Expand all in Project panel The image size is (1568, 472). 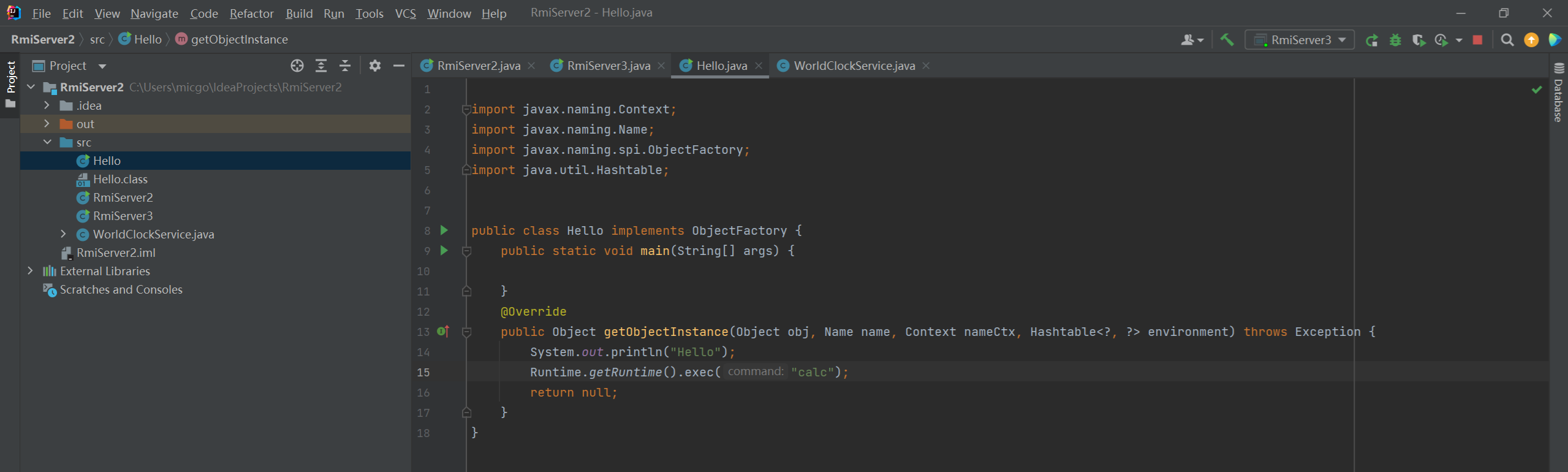321,66
